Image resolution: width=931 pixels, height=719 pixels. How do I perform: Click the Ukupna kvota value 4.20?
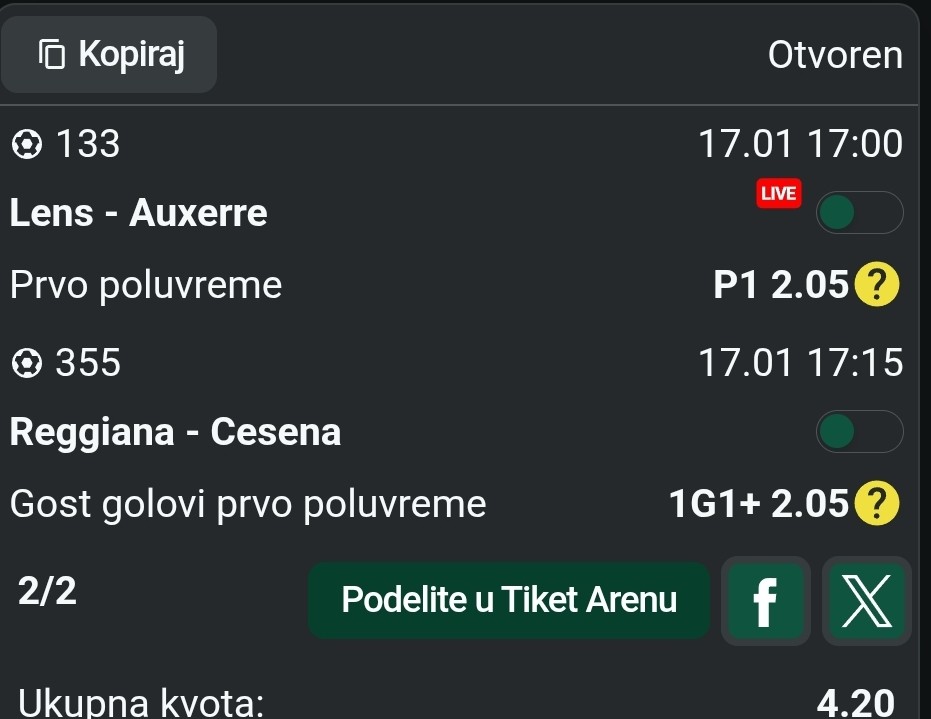[855, 703]
